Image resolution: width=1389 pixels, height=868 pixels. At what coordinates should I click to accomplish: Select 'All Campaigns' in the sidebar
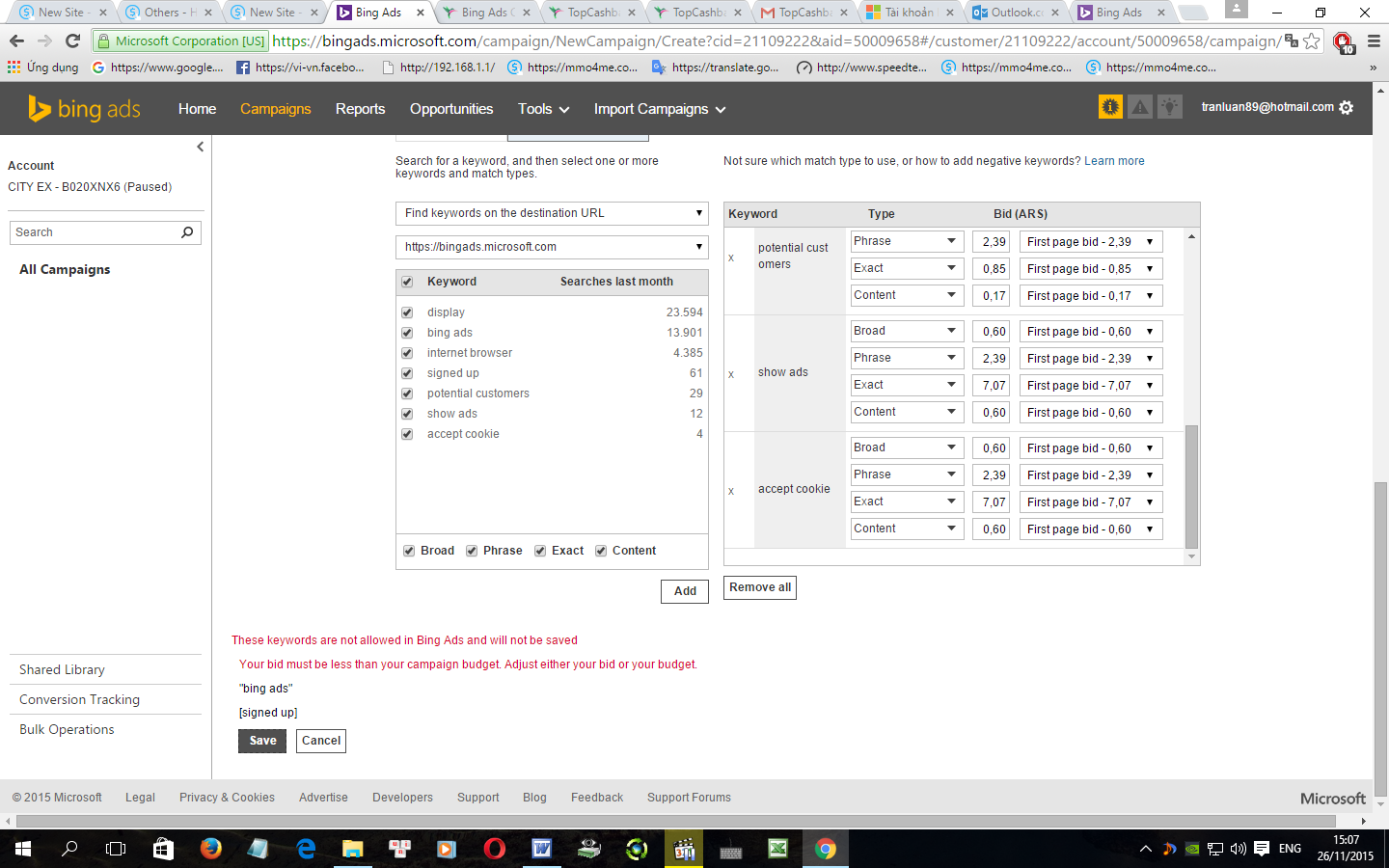(x=65, y=270)
